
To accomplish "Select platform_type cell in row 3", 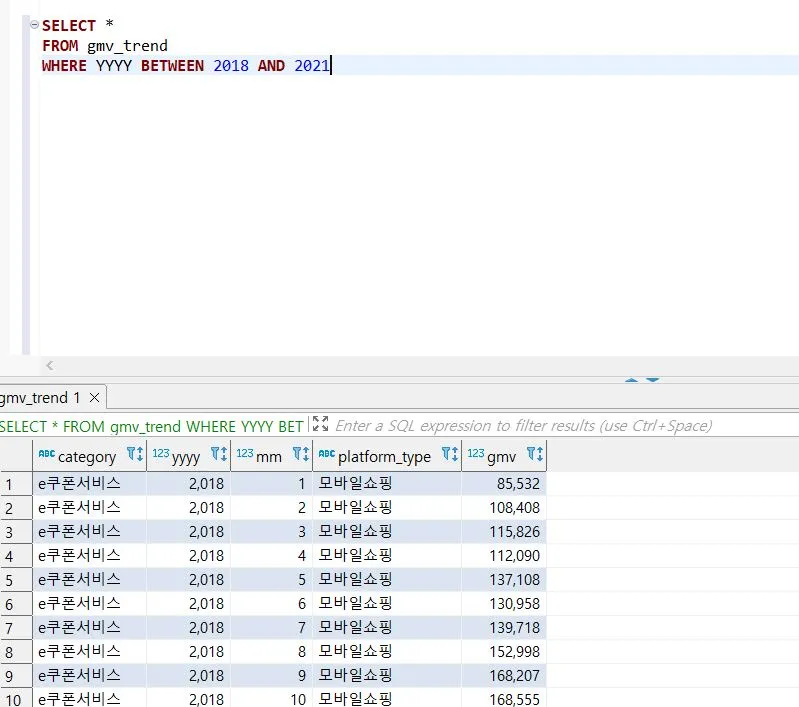I will 387,532.
